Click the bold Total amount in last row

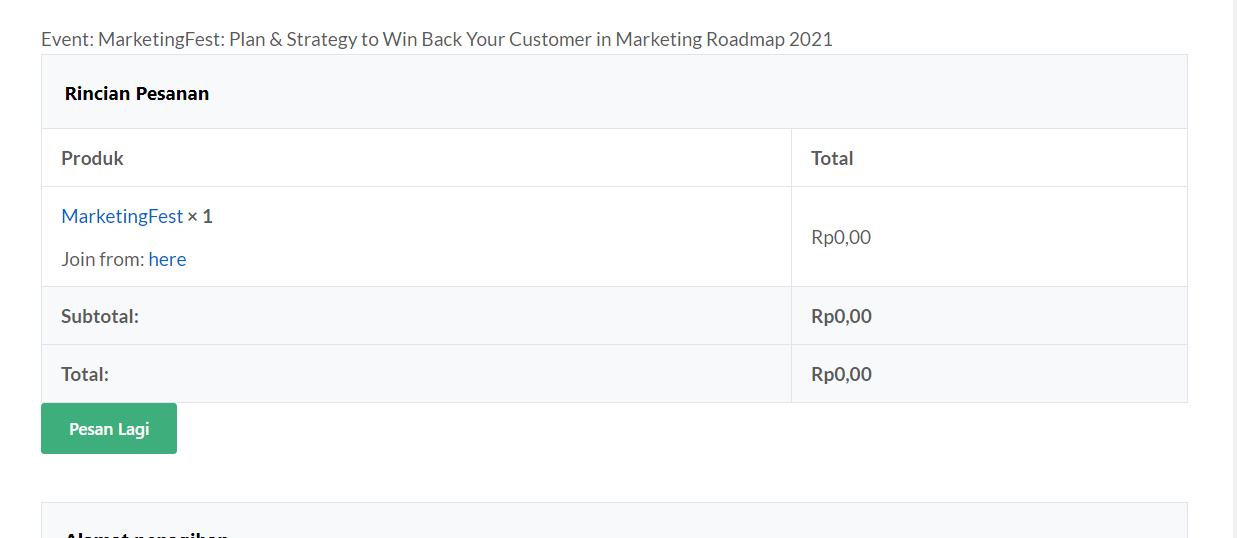tap(841, 374)
